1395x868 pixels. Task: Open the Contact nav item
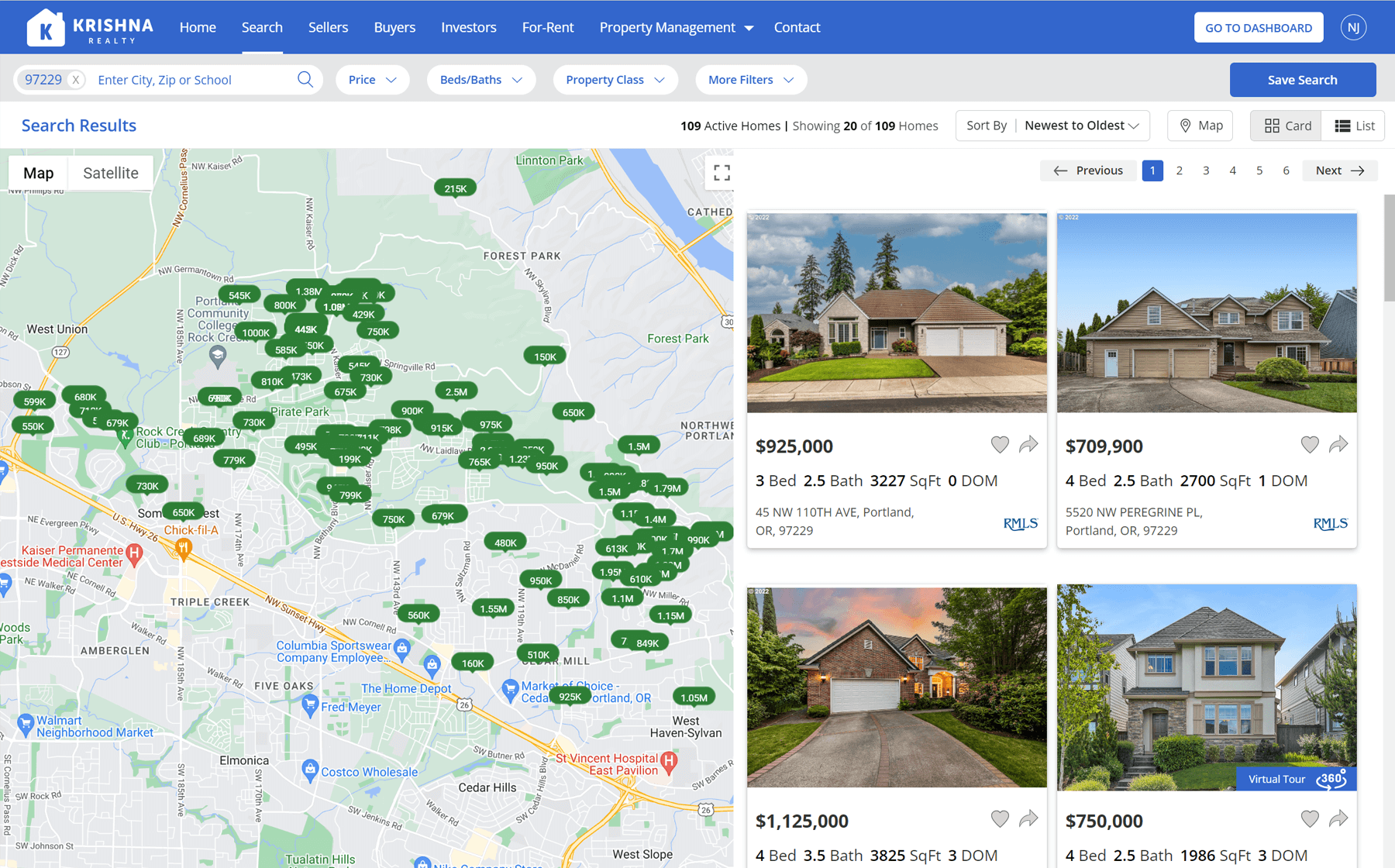(797, 27)
